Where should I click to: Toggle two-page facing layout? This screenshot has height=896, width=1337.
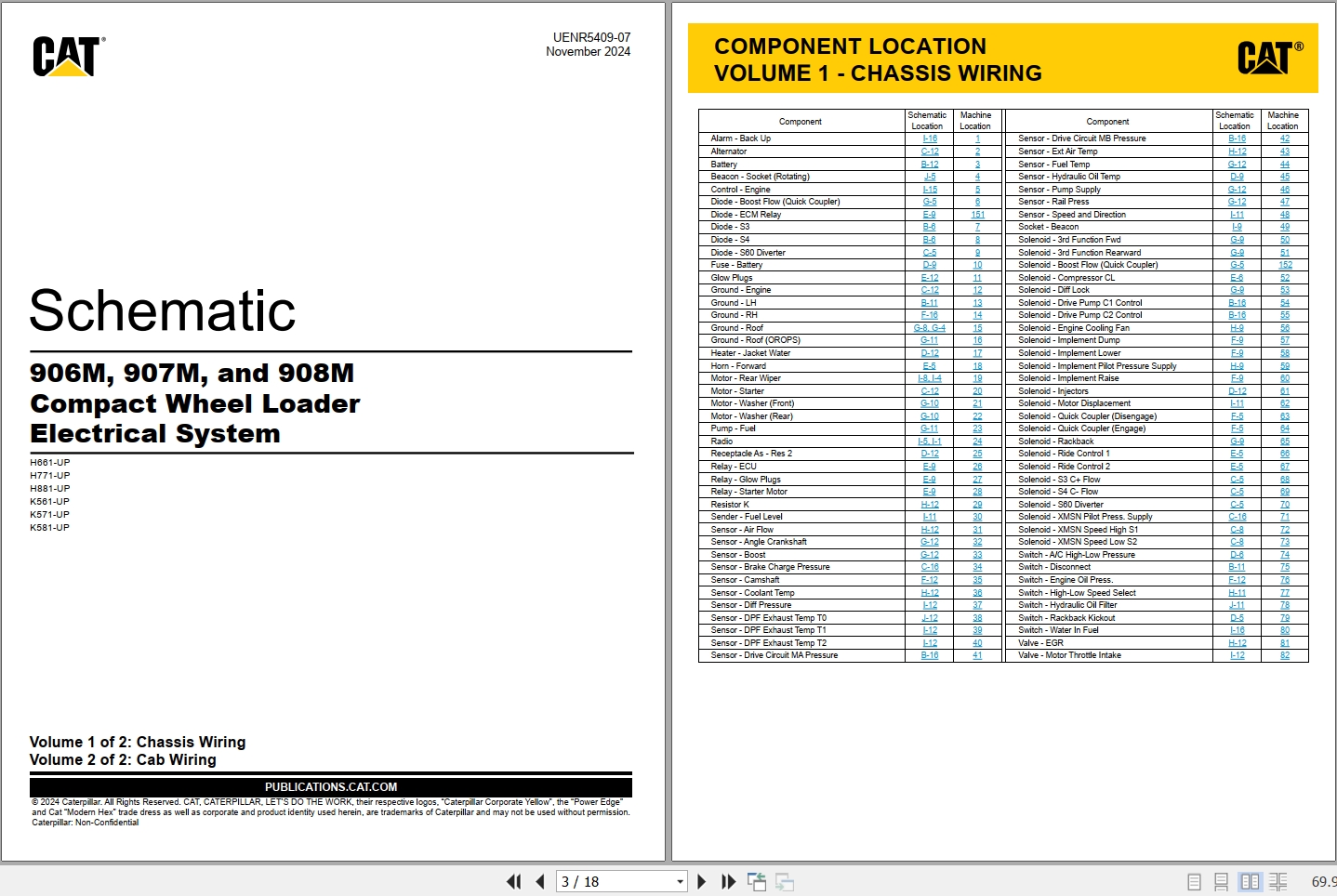(x=1251, y=881)
